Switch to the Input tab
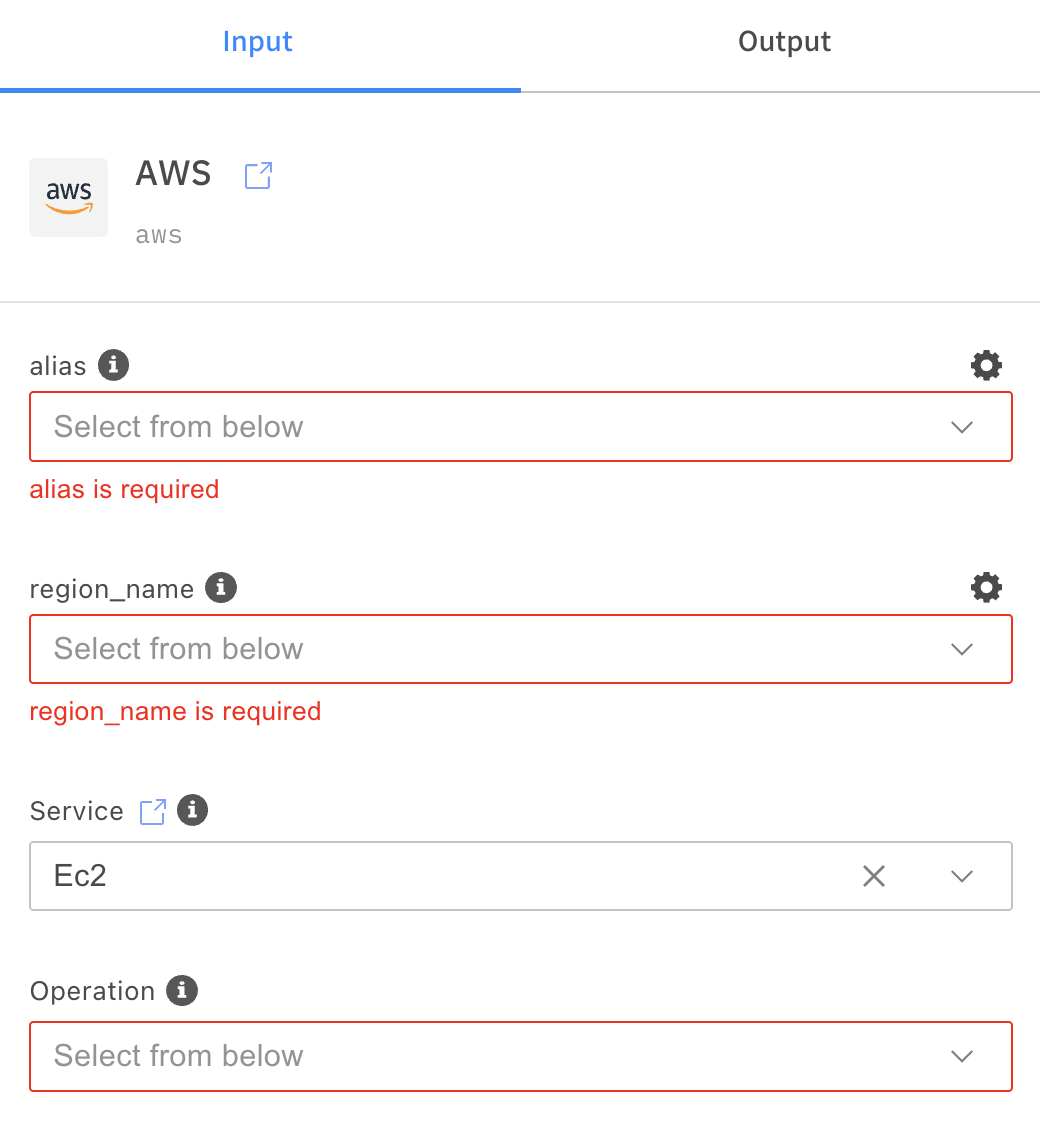Viewport: 1040px width, 1122px height. [x=258, y=42]
